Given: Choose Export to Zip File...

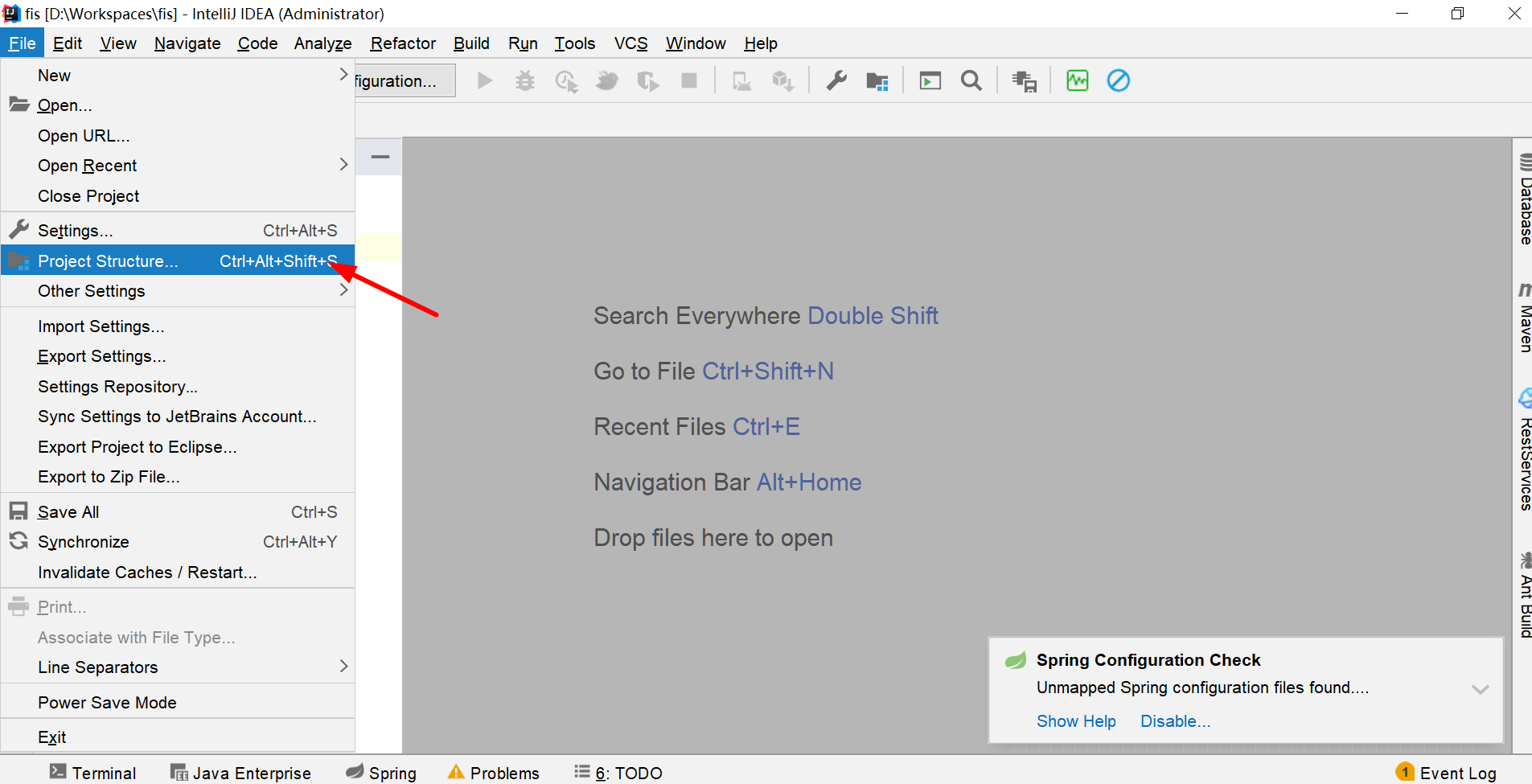Looking at the screenshot, I should click(x=178, y=477).
